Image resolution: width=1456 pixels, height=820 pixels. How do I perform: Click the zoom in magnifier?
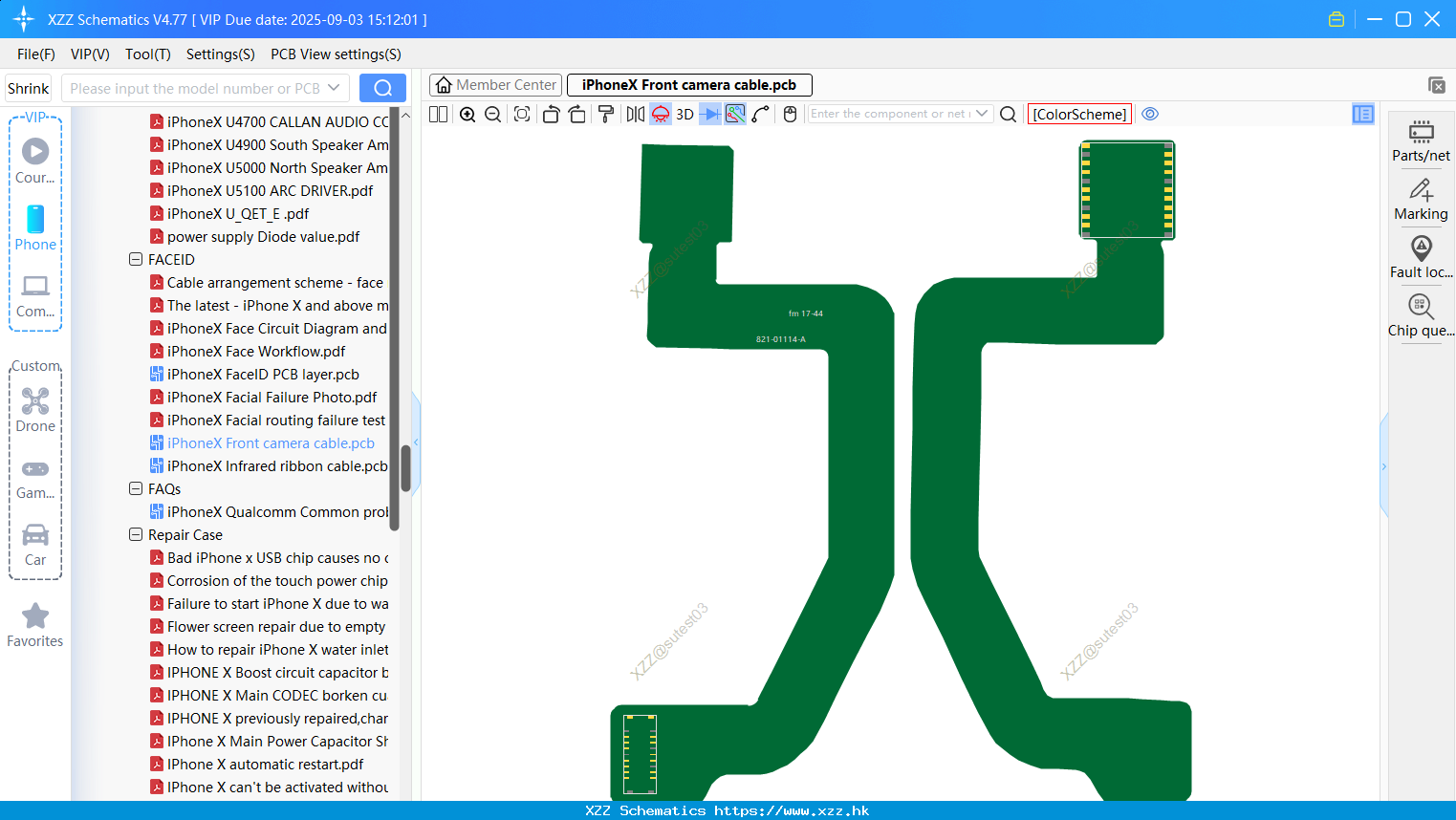click(467, 114)
